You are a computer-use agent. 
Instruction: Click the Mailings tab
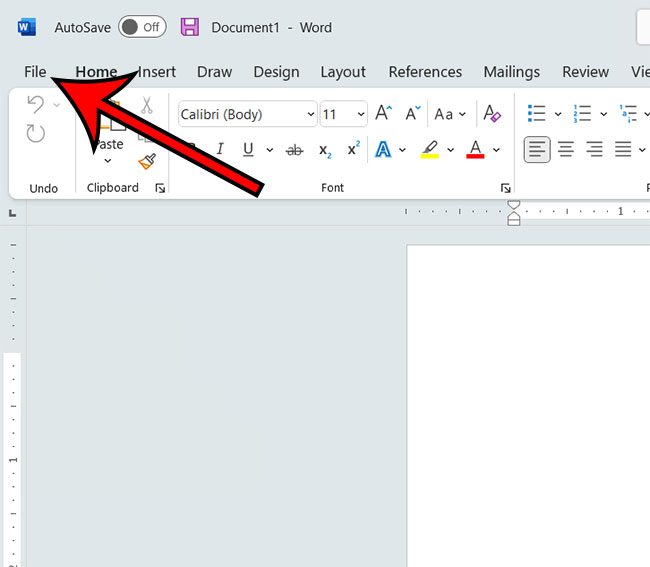[x=511, y=72]
